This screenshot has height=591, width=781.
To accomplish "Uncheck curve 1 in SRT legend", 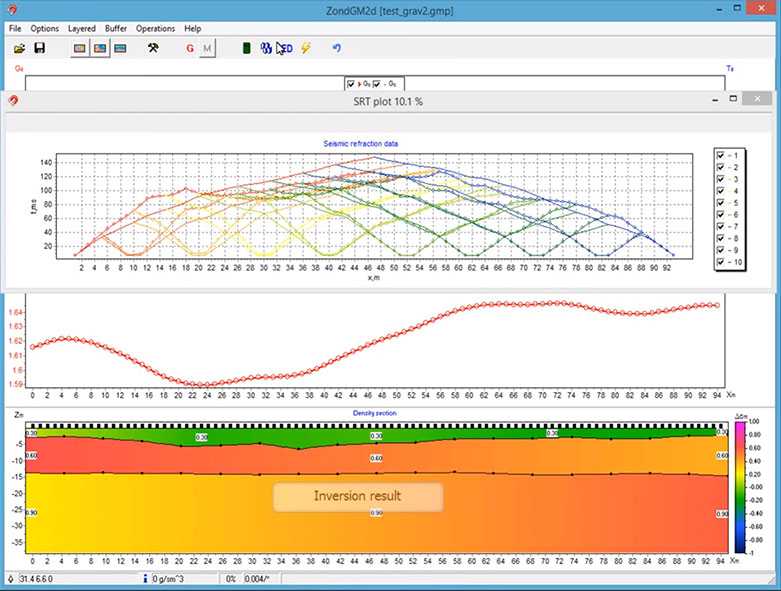I will click(x=722, y=155).
